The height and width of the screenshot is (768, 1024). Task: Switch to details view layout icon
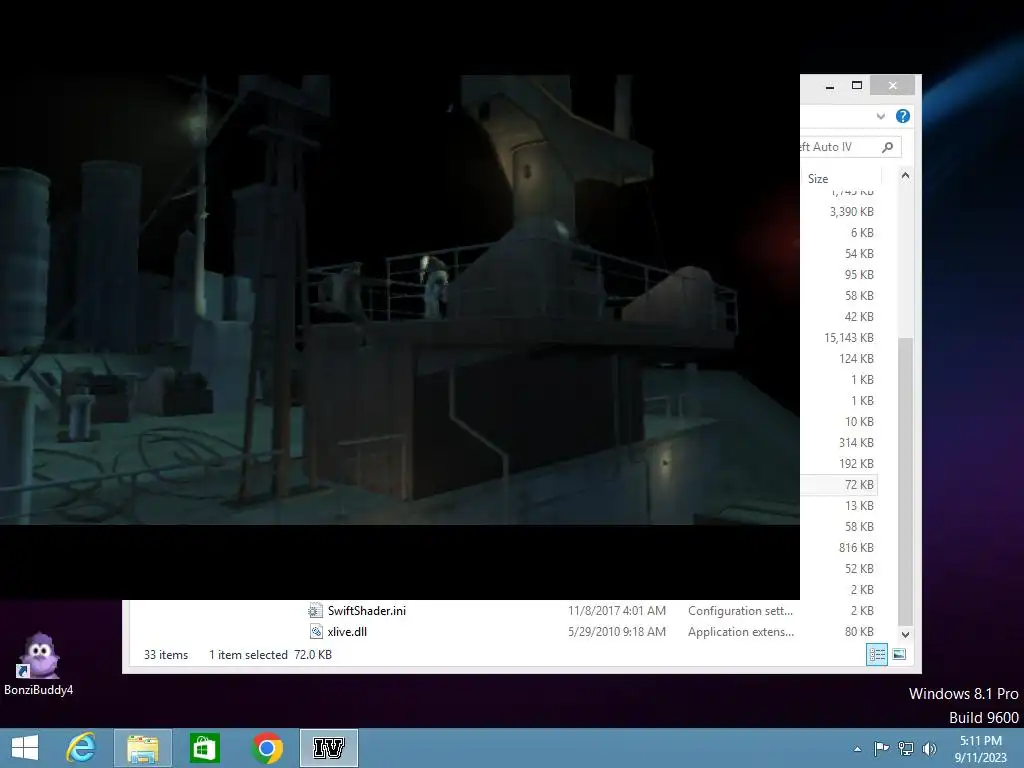tap(876, 654)
